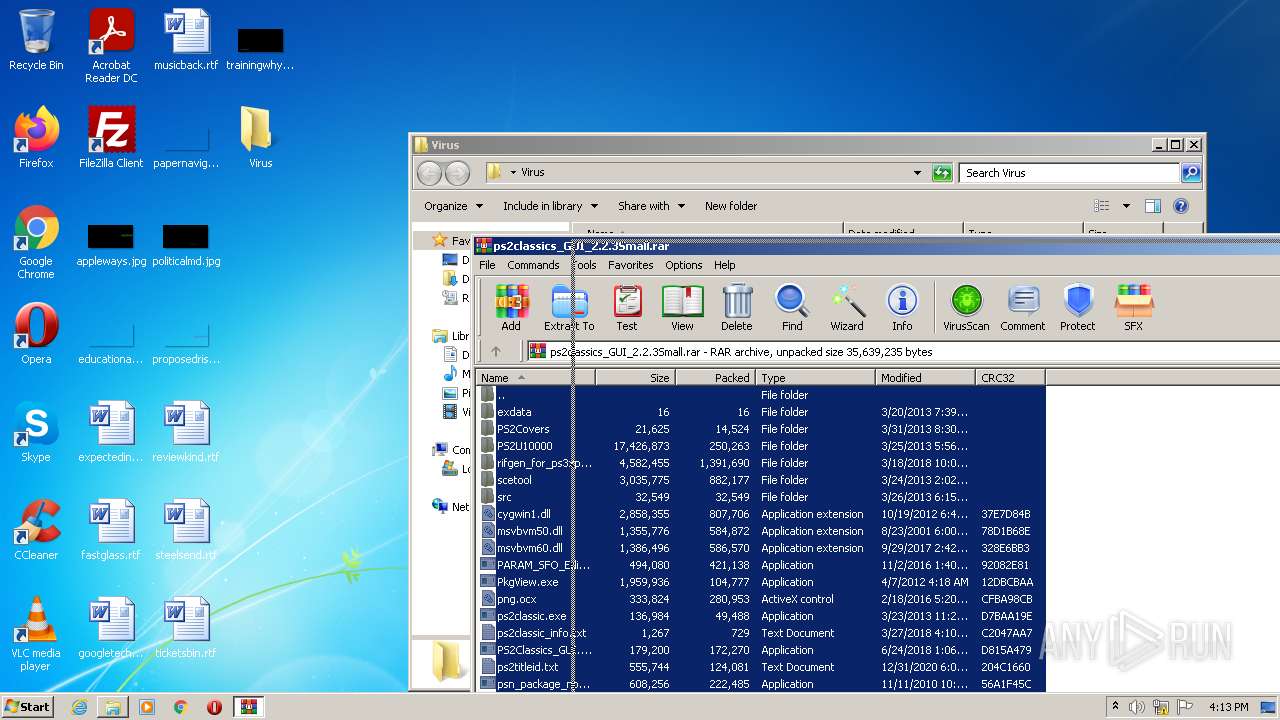The image size is (1280, 720).
Task: Click the Delete trash icon
Action: [737, 307]
